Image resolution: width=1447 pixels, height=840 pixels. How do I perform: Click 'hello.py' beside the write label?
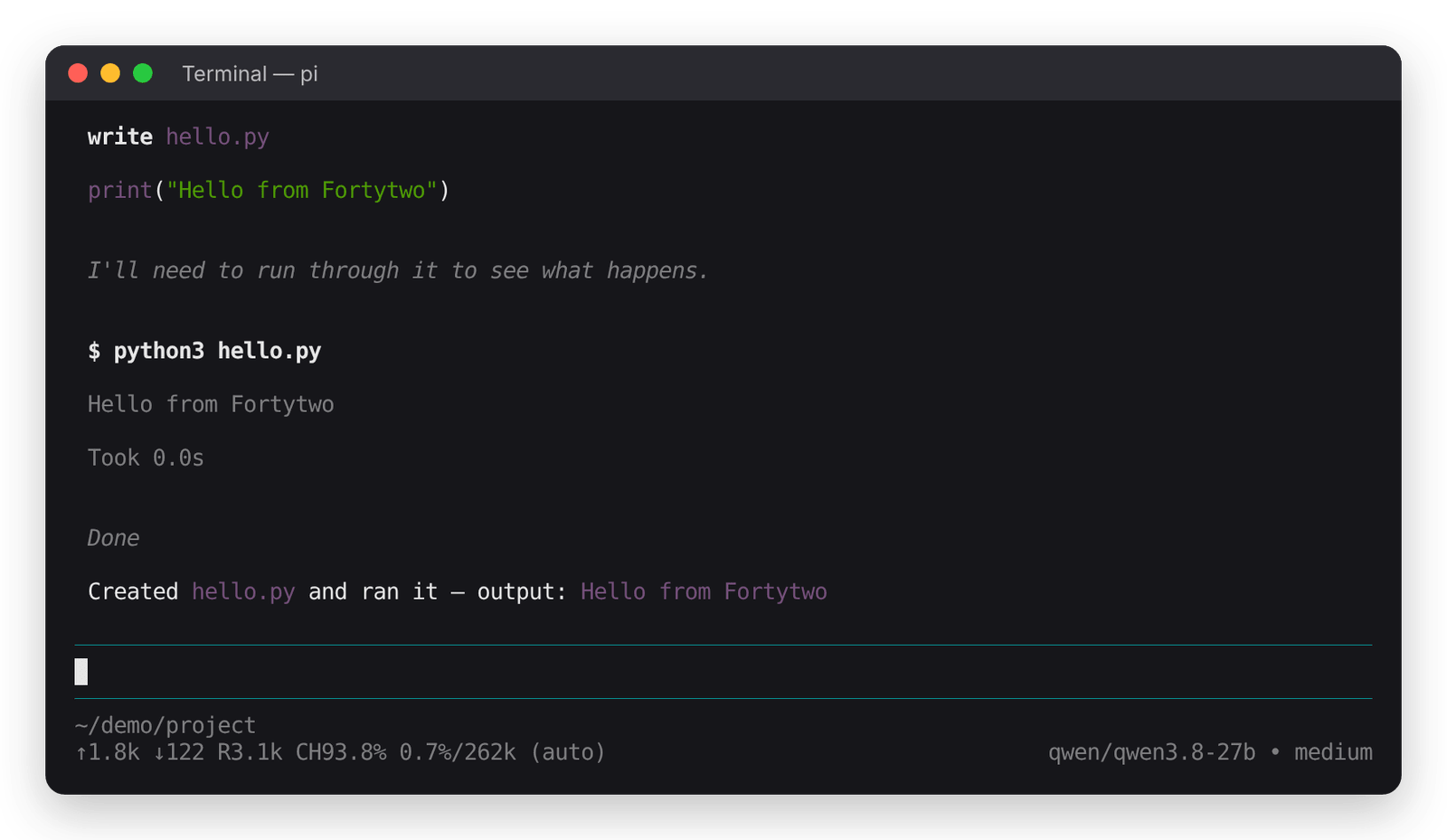tap(218, 137)
